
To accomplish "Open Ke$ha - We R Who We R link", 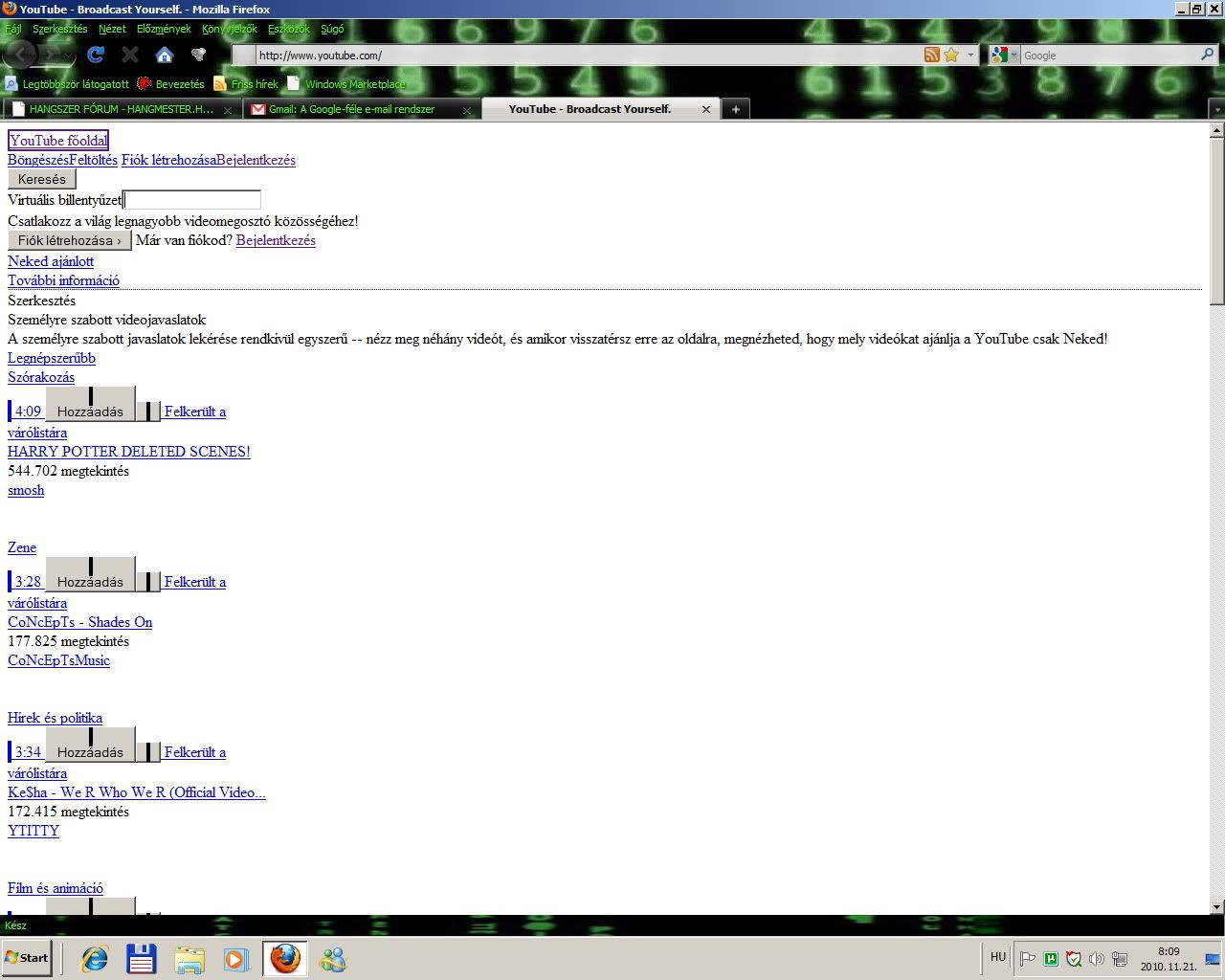I will pyautogui.click(x=137, y=792).
